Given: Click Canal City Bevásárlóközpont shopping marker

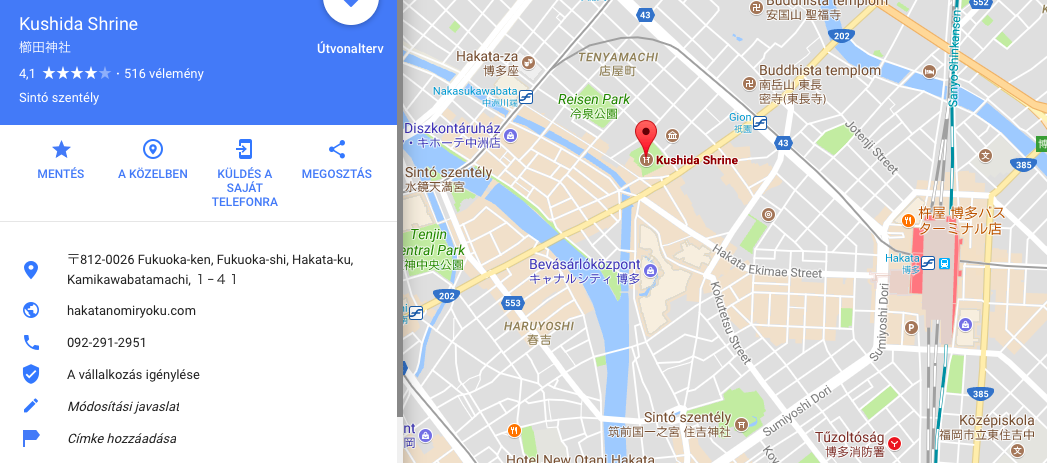Looking at the screenshot, I should point(651,270).
